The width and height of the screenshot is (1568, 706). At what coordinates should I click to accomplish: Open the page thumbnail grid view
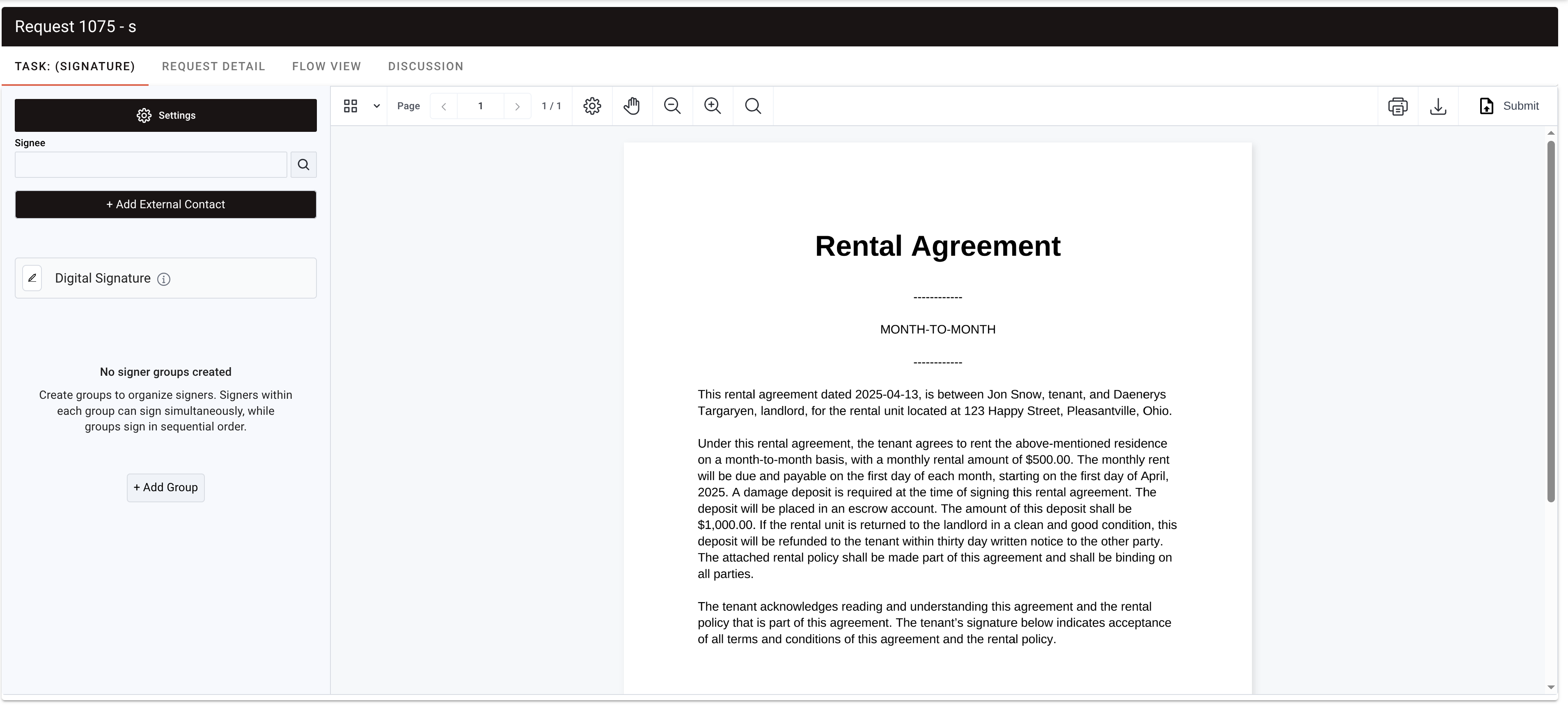tap(351, 106)
